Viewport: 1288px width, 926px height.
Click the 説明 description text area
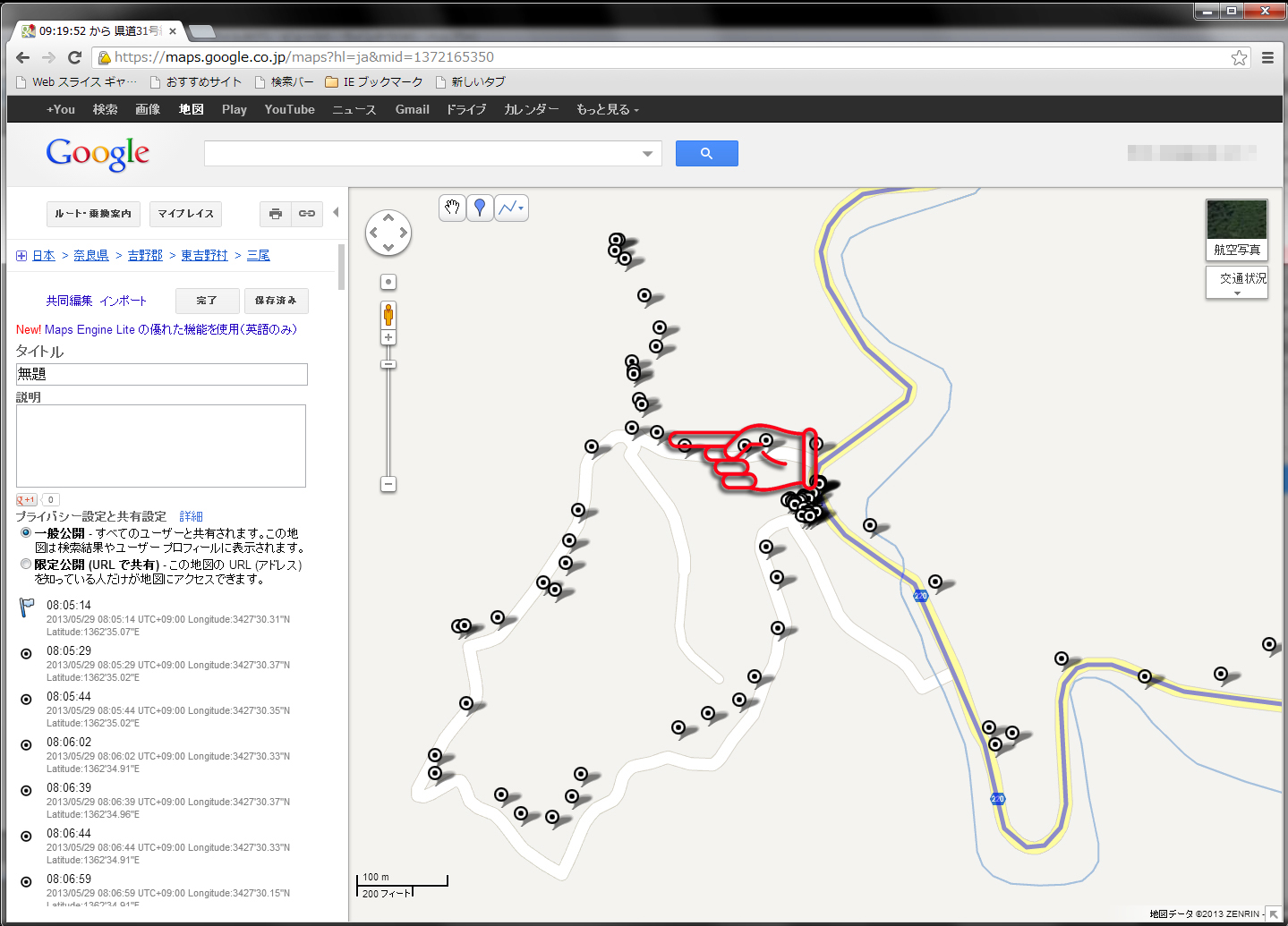pyautogui.click(x=161, y=446)
